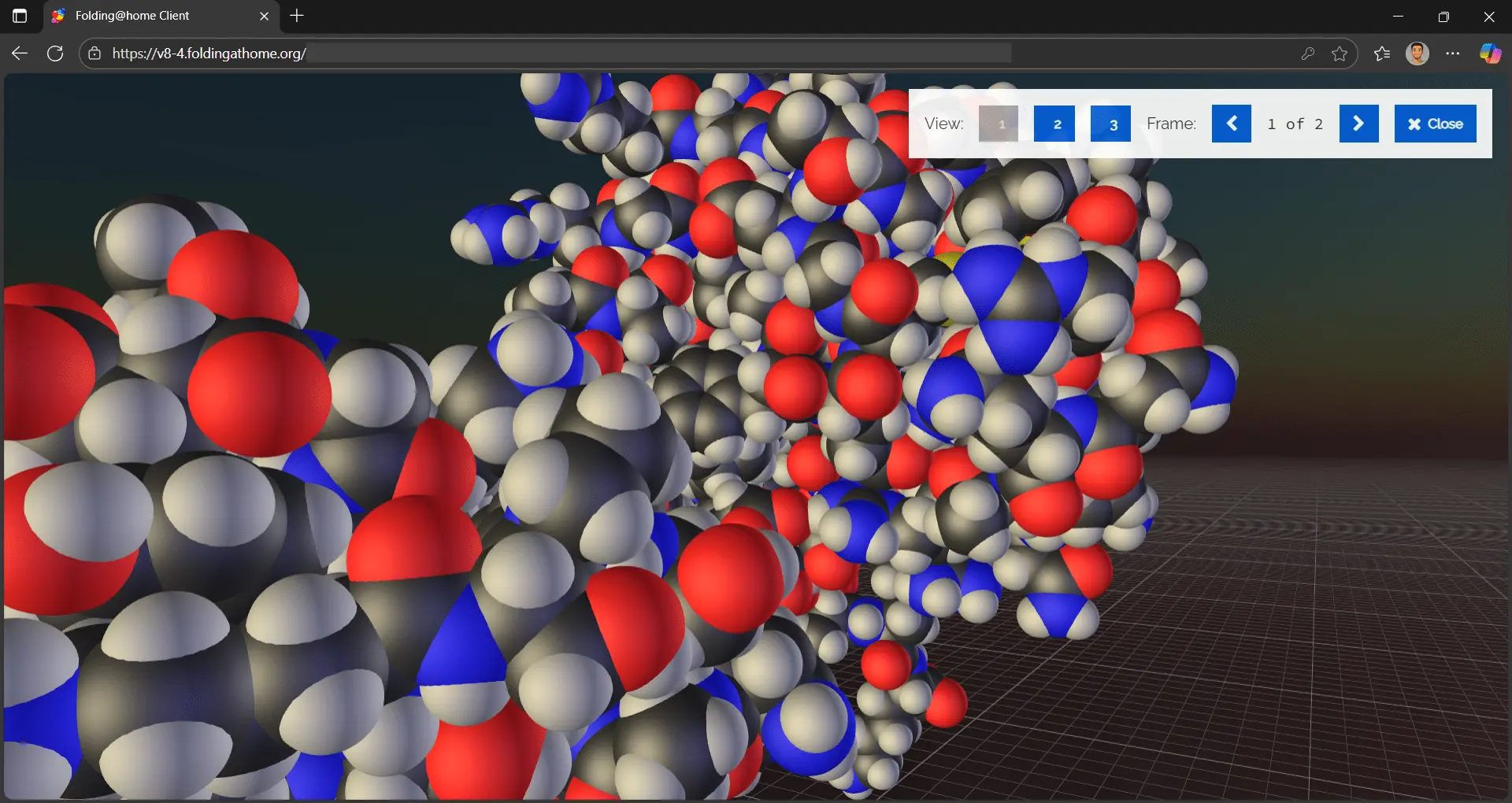Close the protein viewer panel

1435,124
